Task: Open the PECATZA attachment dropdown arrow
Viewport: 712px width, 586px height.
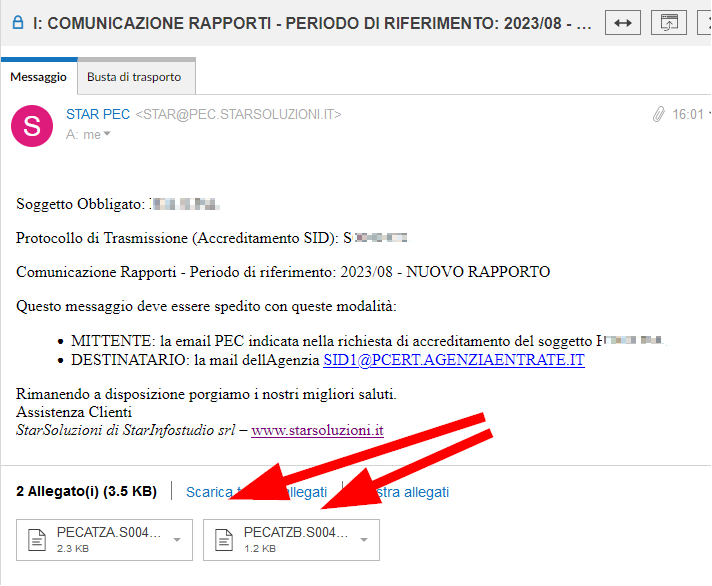Action: click(177, 540)
